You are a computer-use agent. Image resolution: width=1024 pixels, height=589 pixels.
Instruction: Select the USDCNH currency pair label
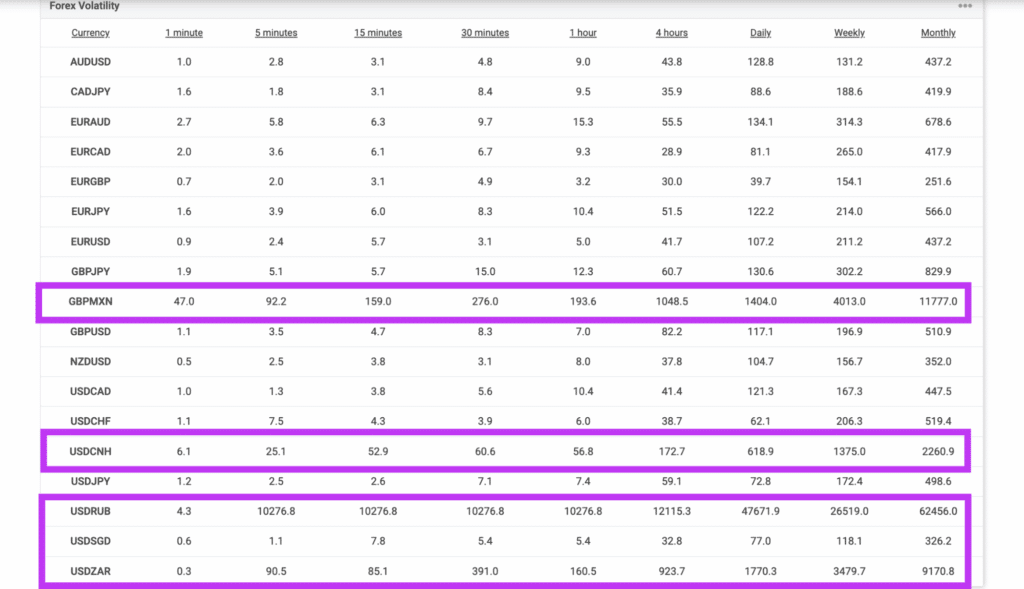click(x=91, y=452)
